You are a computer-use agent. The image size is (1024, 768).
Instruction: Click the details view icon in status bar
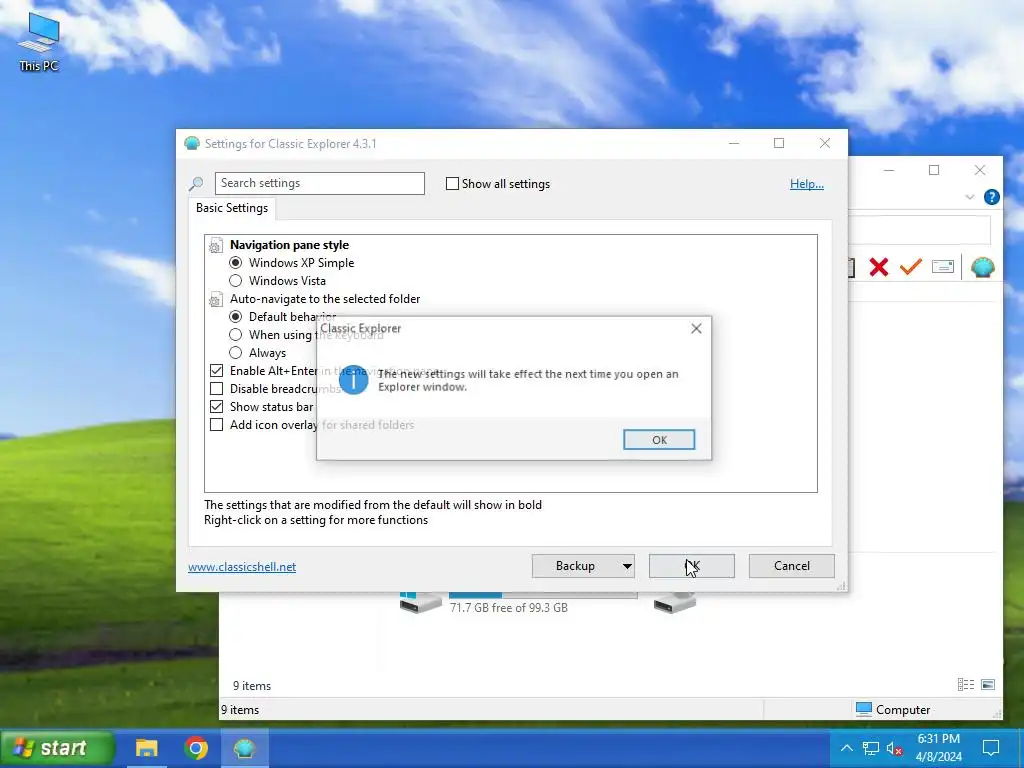(965, 684)
